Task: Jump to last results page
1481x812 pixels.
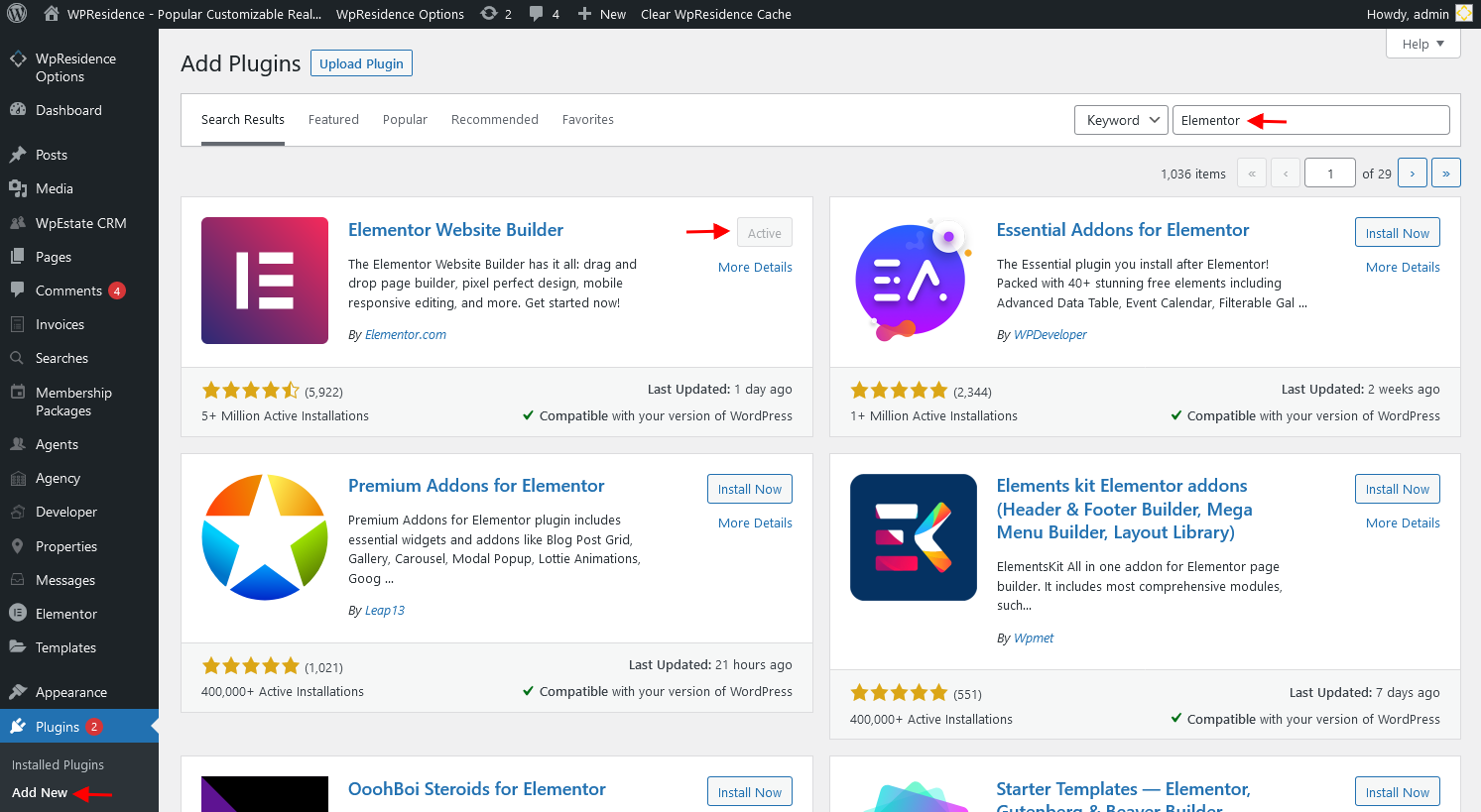Action: [x=1446, y=173]
